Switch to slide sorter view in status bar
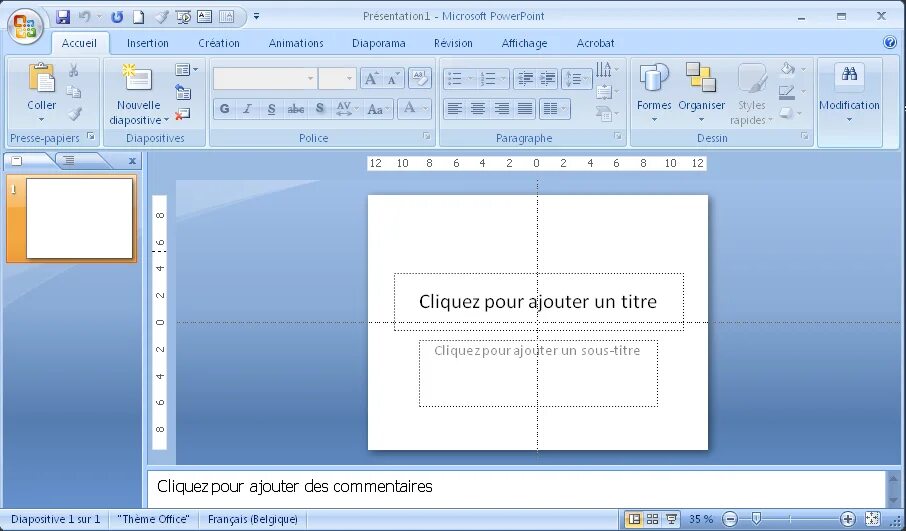 pos(652,519)
